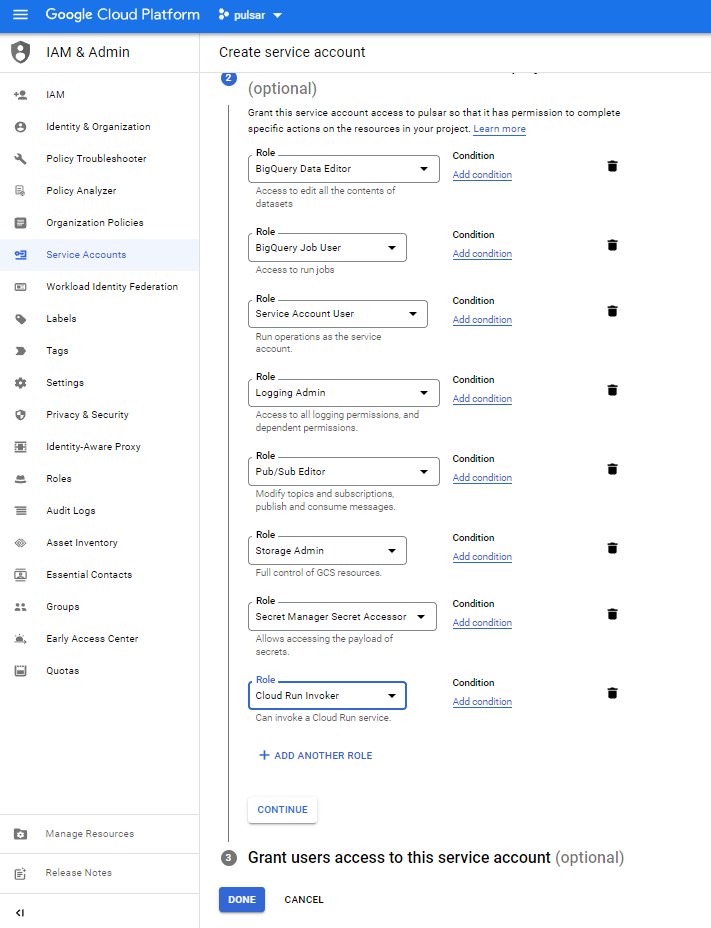This screenshot has width=711, height=928.
Task: Click ADD ANOTHER ROLE
Action: point(316,755)
